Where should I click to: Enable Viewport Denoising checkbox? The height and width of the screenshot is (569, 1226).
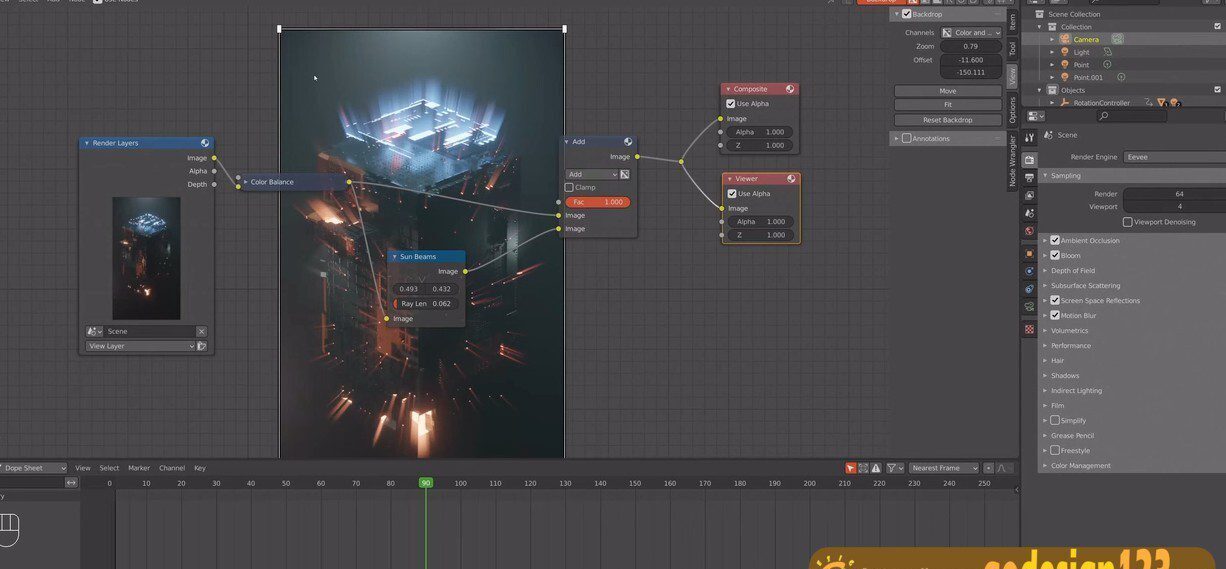(1128, 222)
